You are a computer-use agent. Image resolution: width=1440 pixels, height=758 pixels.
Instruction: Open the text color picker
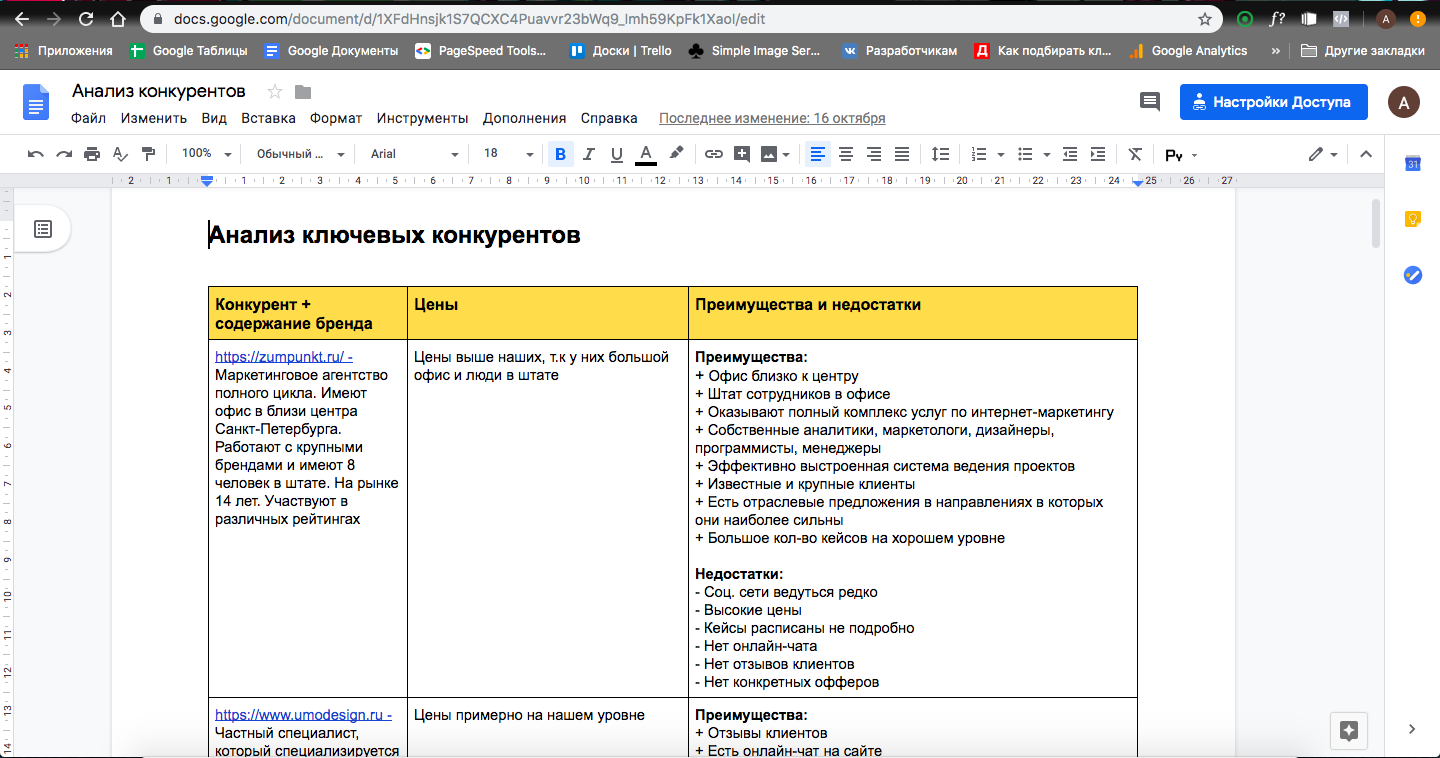click(x=646, y=154)
